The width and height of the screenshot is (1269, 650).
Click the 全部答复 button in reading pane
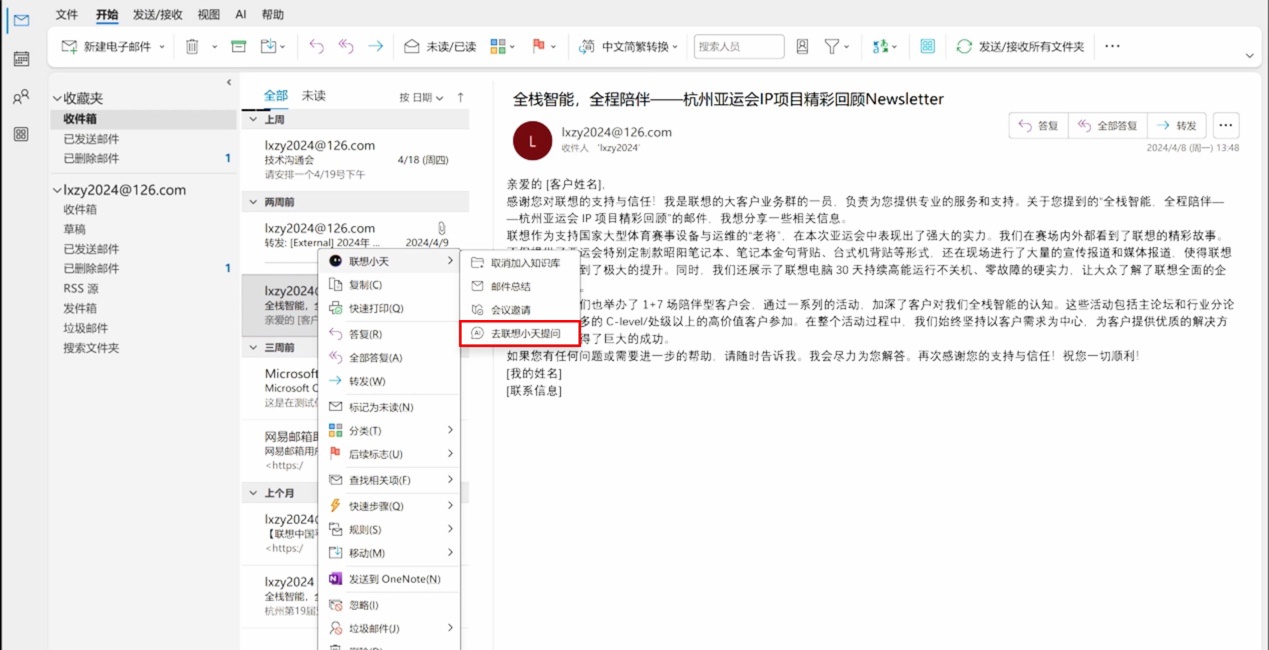(x=1108, y=126)
